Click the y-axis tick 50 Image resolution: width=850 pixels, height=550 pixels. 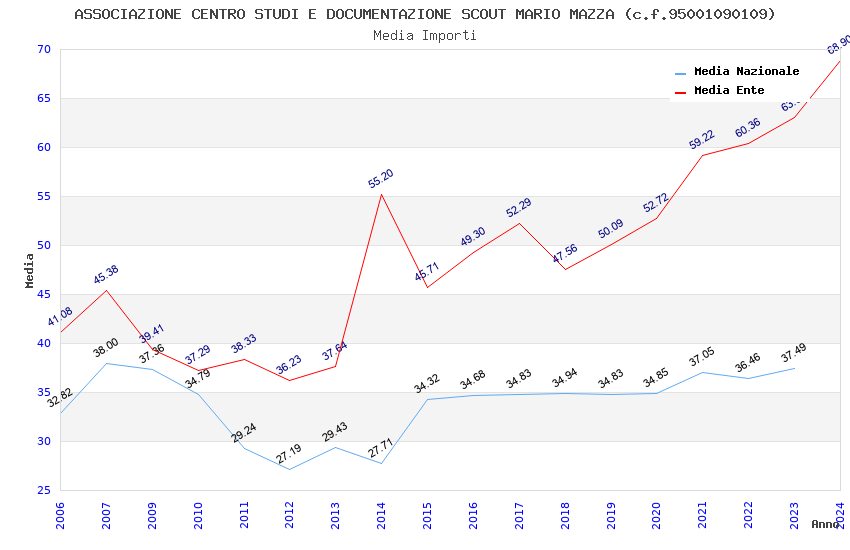[44, 245]
